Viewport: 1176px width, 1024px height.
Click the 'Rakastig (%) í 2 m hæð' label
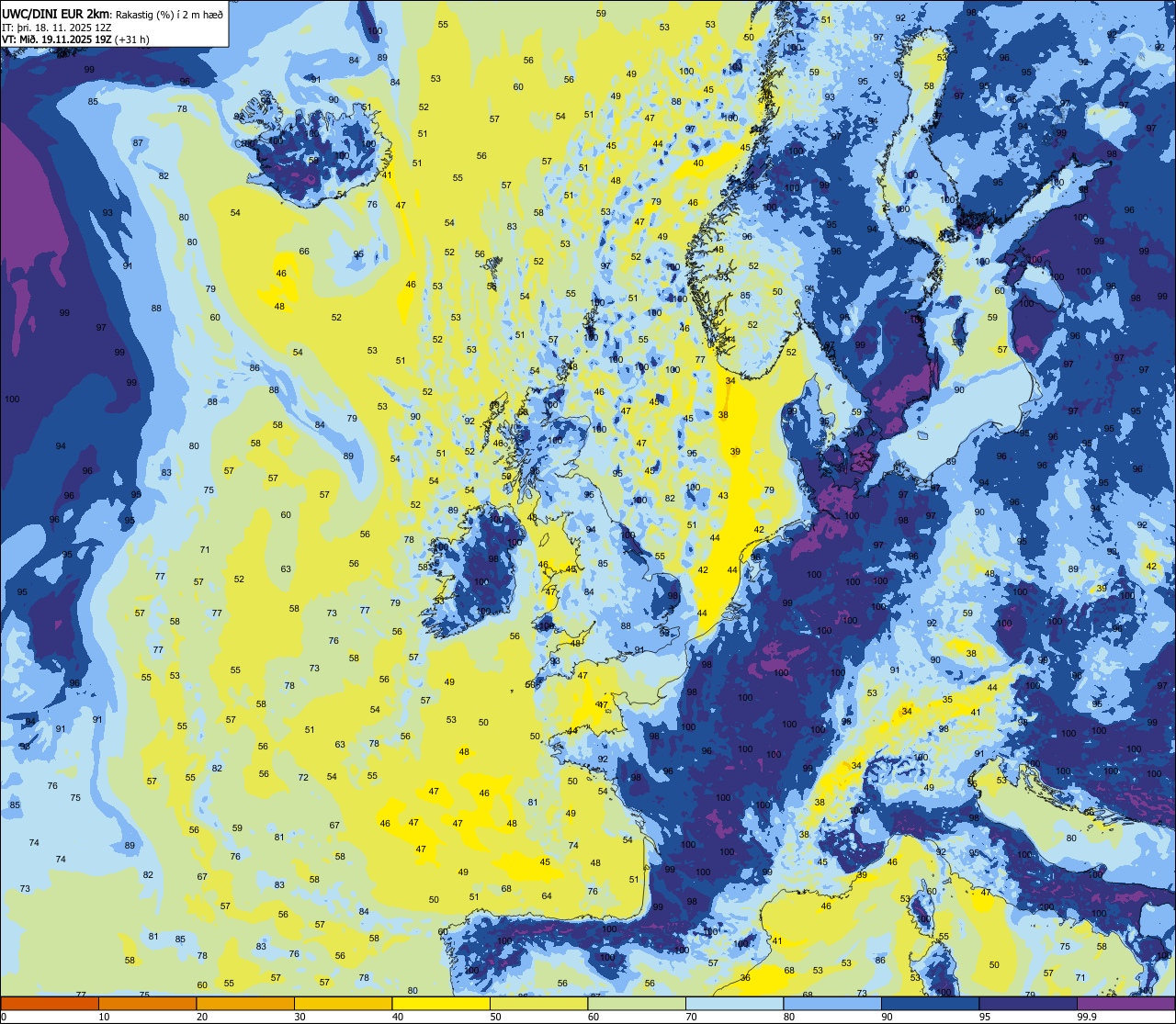click(x=170, y=14)
